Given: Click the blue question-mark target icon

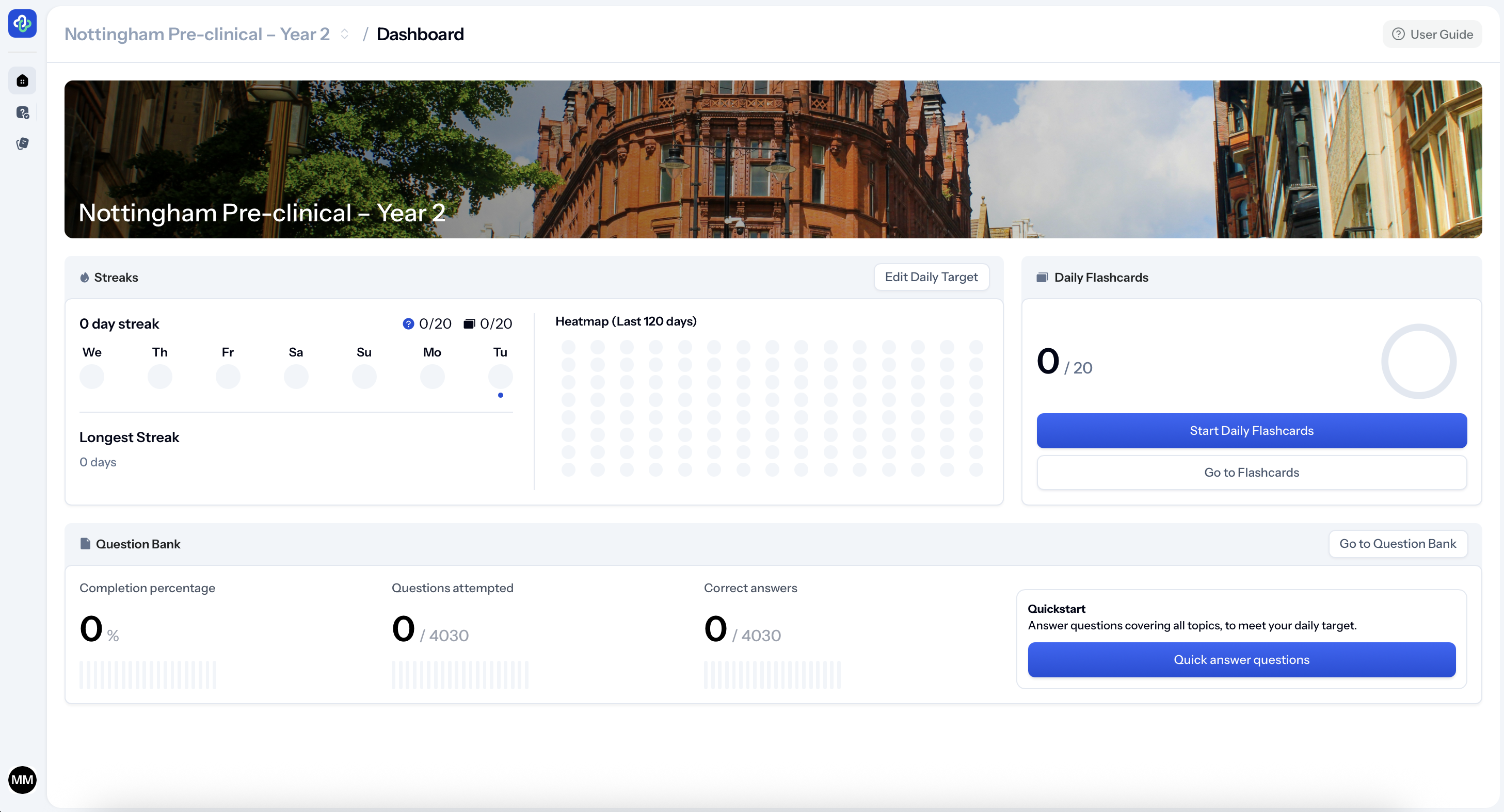Looking at the screenshot, I should pos(408,324).
